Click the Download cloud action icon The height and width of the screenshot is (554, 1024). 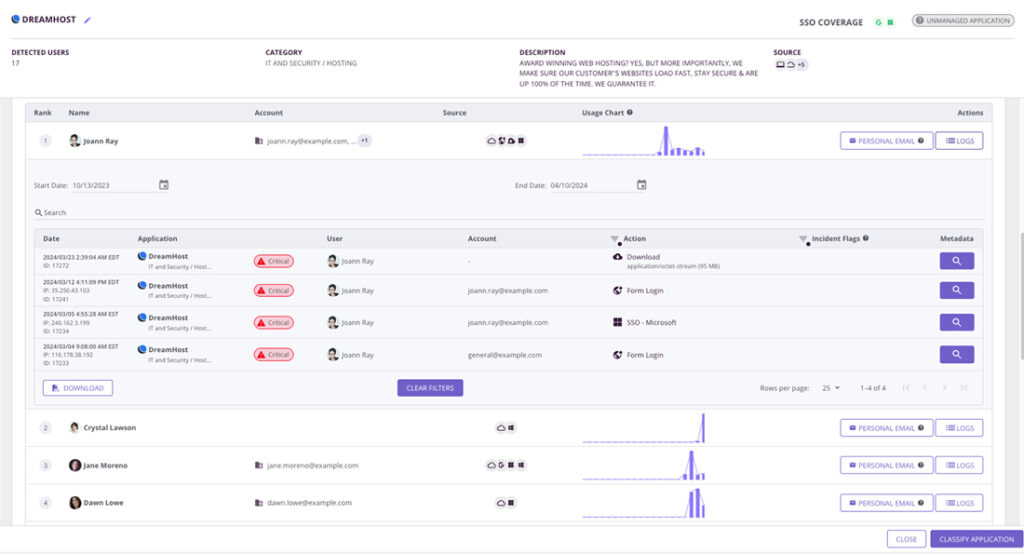tap(617, 257)
